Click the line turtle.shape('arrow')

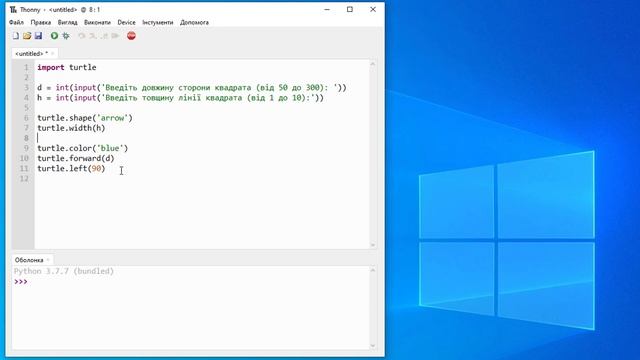(x=85, y=118)
